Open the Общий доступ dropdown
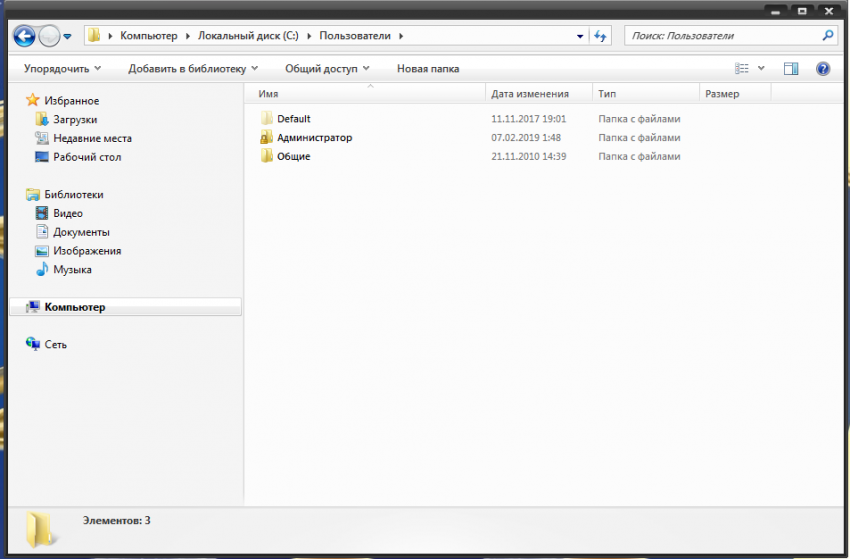 (x=327, y=69)
